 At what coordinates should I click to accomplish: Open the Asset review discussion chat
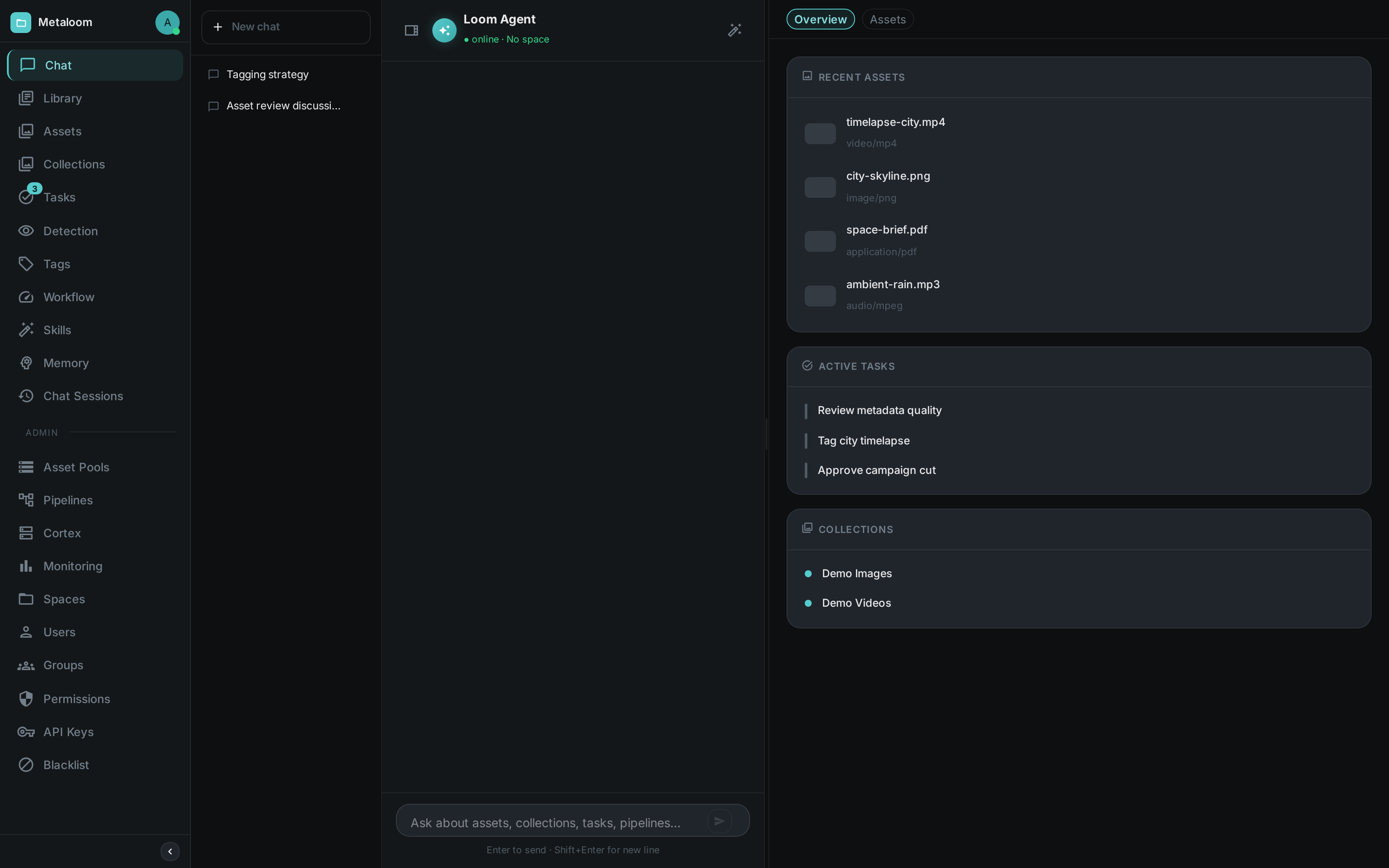coord(286,105)
